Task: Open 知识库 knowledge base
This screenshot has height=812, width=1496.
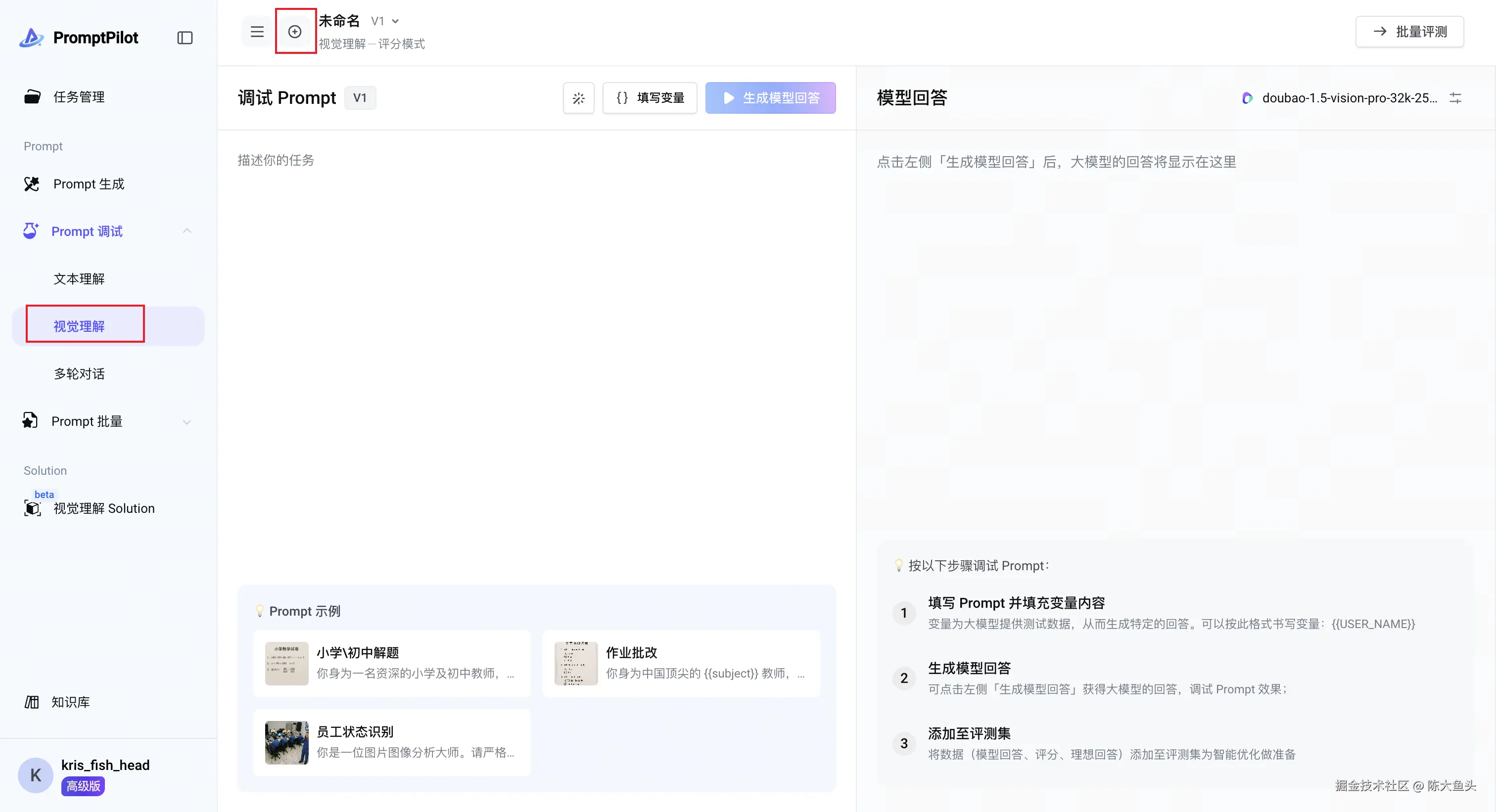Action: (70, 702)
